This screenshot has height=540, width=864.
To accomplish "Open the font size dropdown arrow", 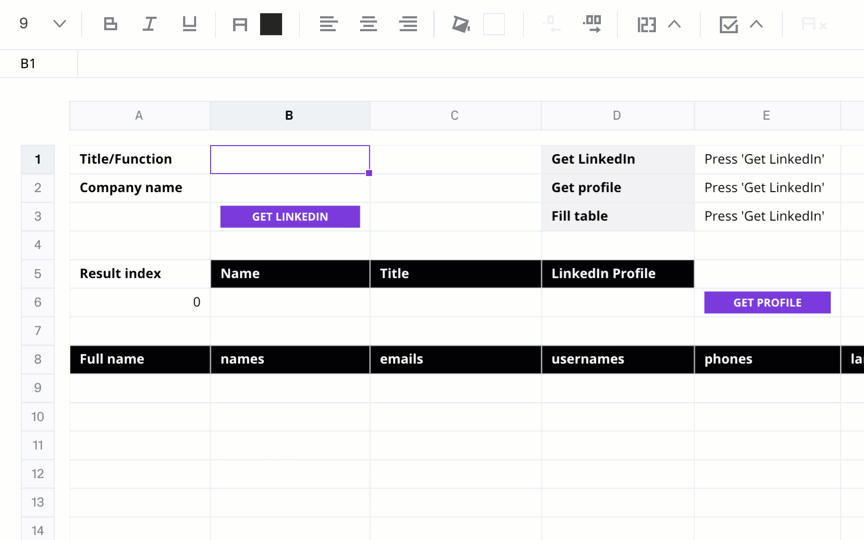I will [x=60, y=24].
